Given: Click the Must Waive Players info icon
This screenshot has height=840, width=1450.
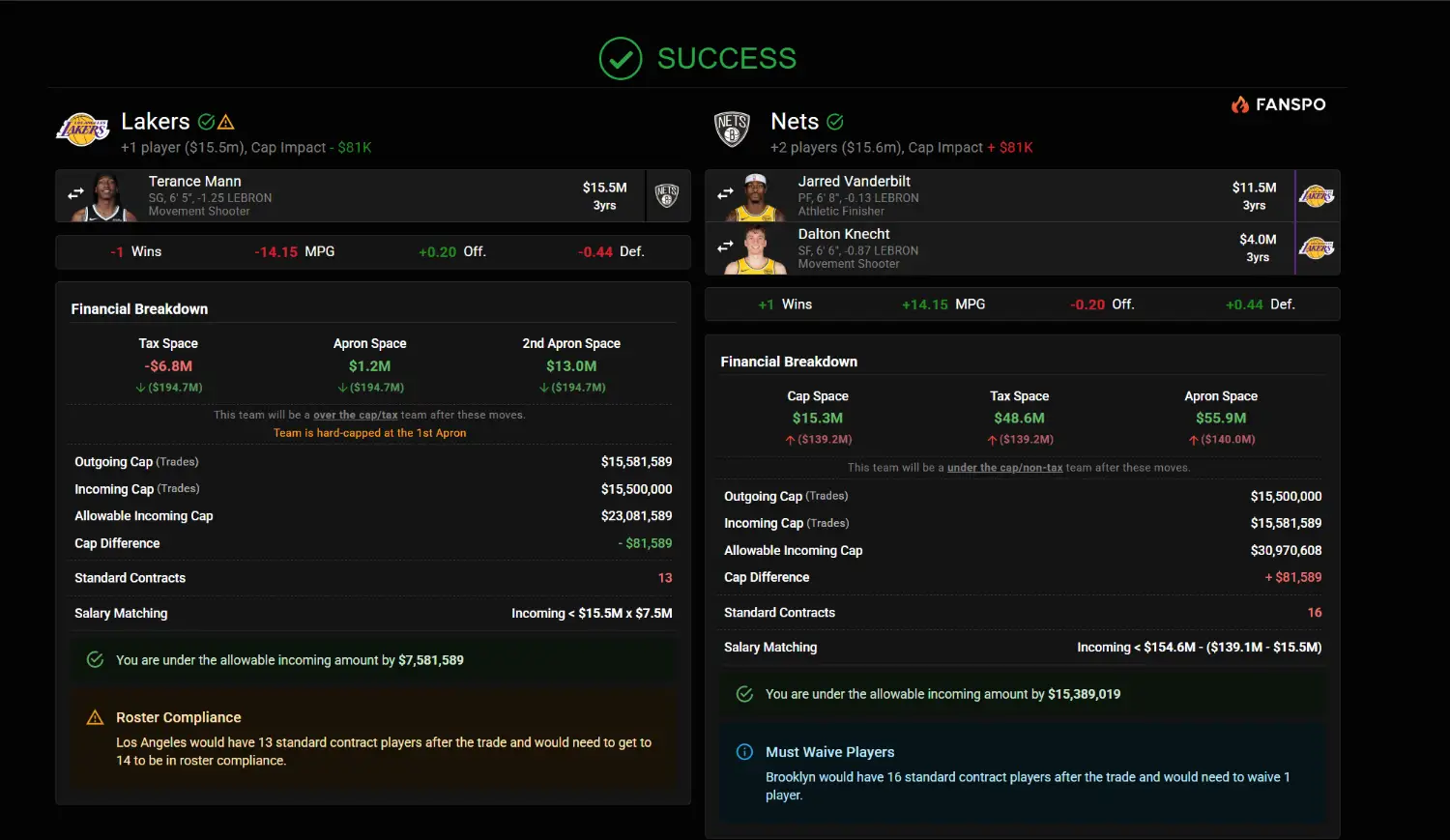Looking at the screenshot, I should (744, 752).
